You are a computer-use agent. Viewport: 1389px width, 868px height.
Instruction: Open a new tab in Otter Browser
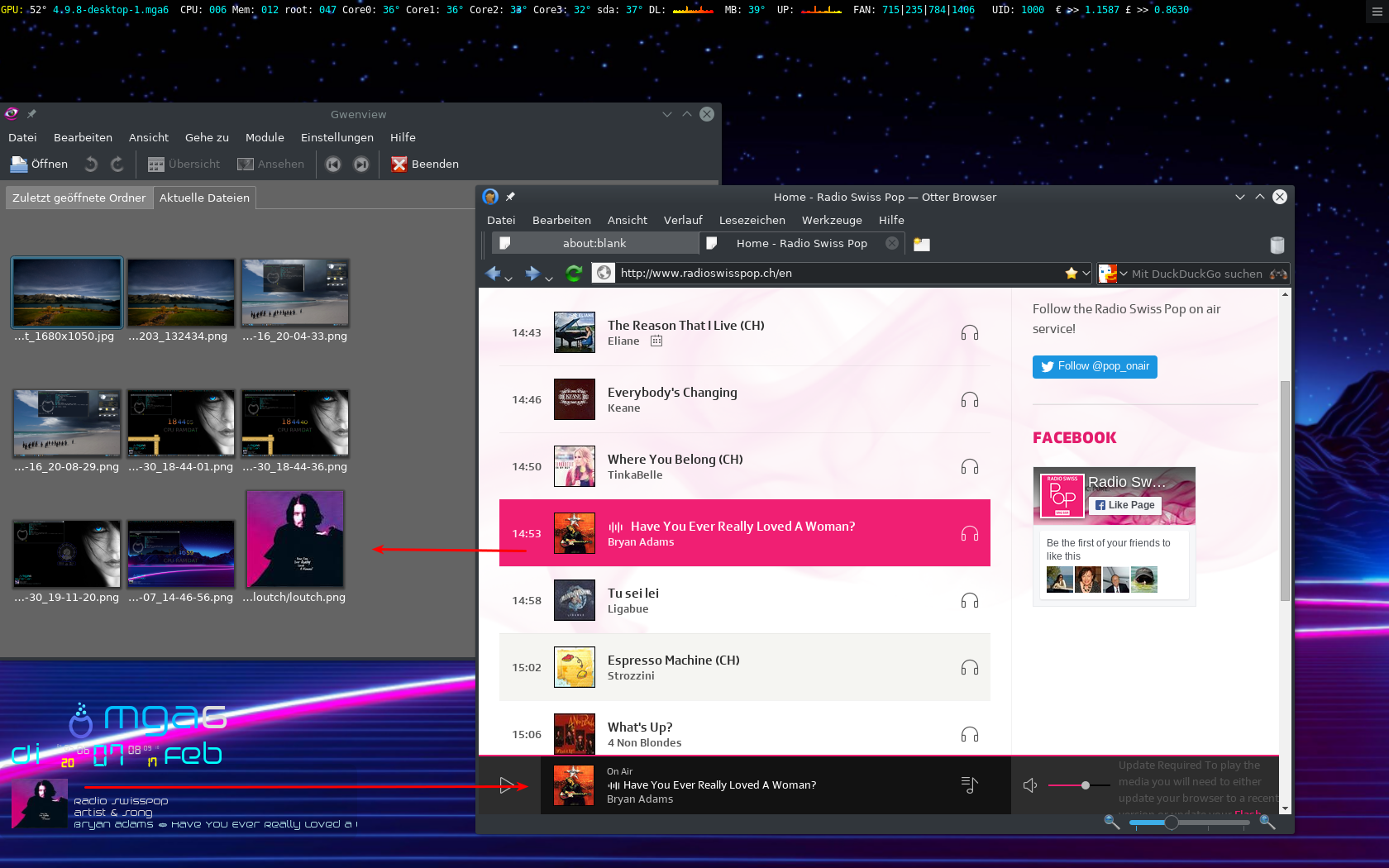point(922,244)
